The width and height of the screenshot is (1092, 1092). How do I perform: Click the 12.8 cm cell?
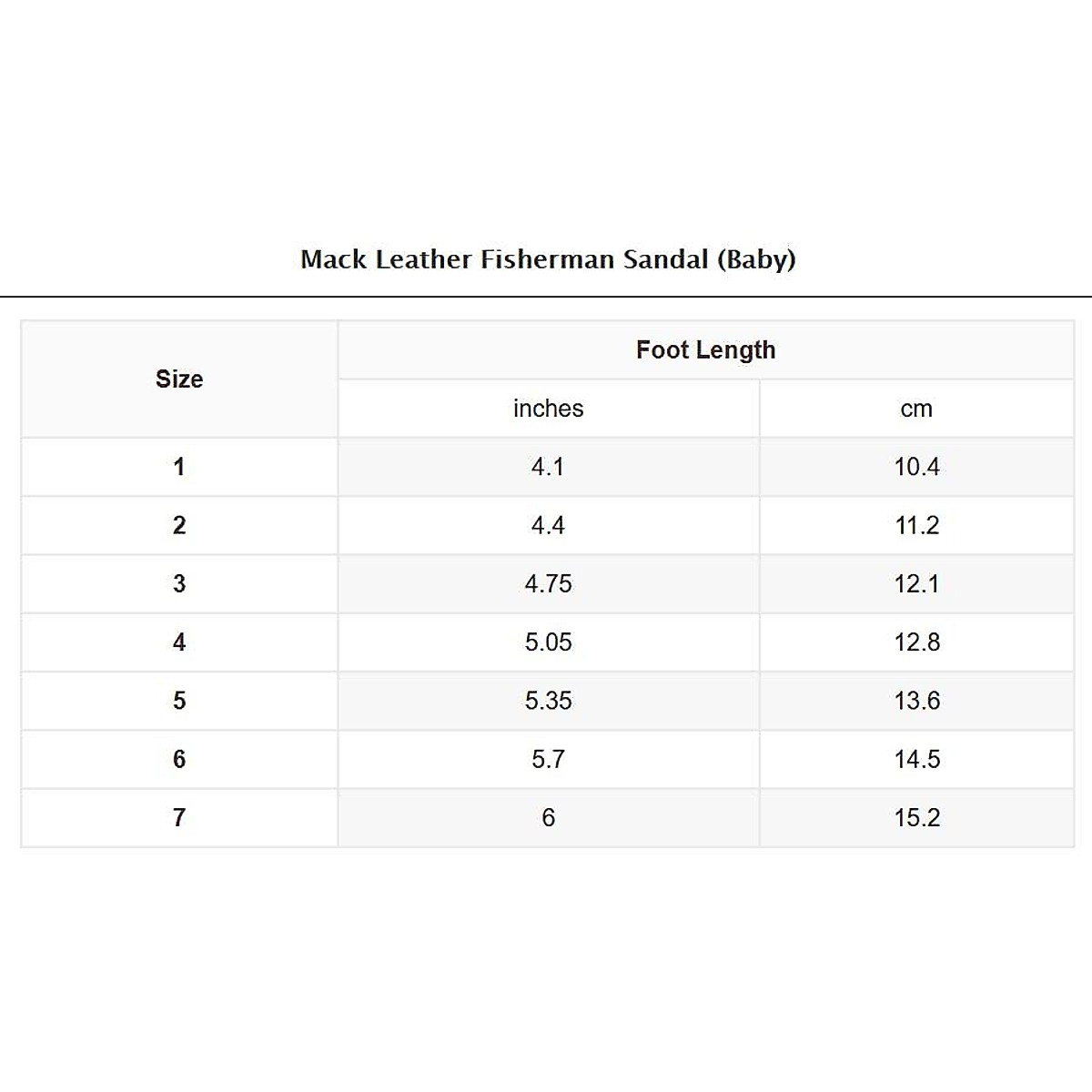[916, 642]
